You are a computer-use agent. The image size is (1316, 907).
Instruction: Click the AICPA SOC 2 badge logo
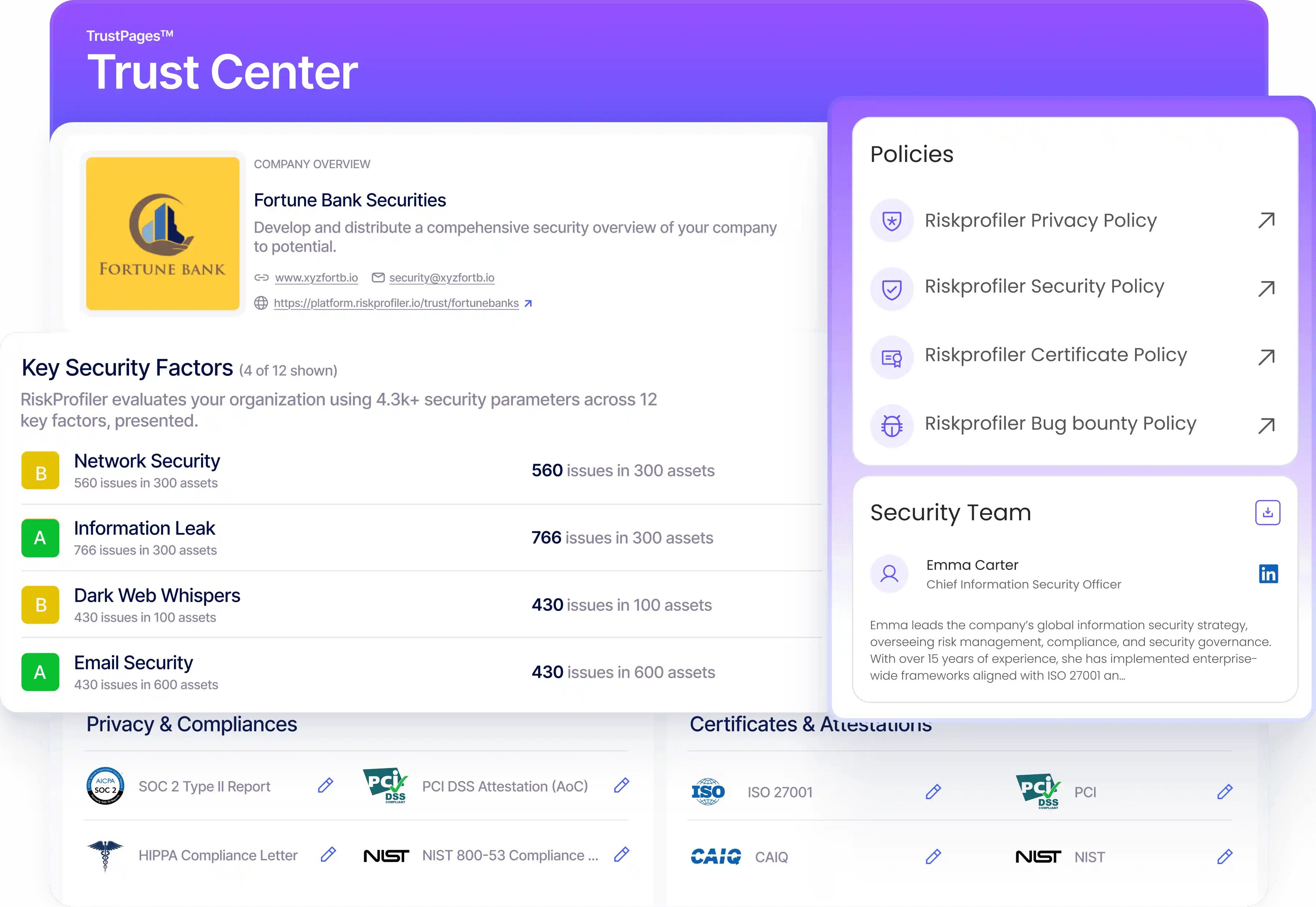(106, 786)
